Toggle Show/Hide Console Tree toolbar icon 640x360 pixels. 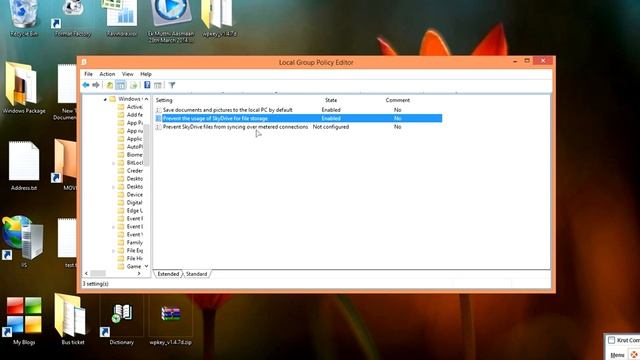121,85
